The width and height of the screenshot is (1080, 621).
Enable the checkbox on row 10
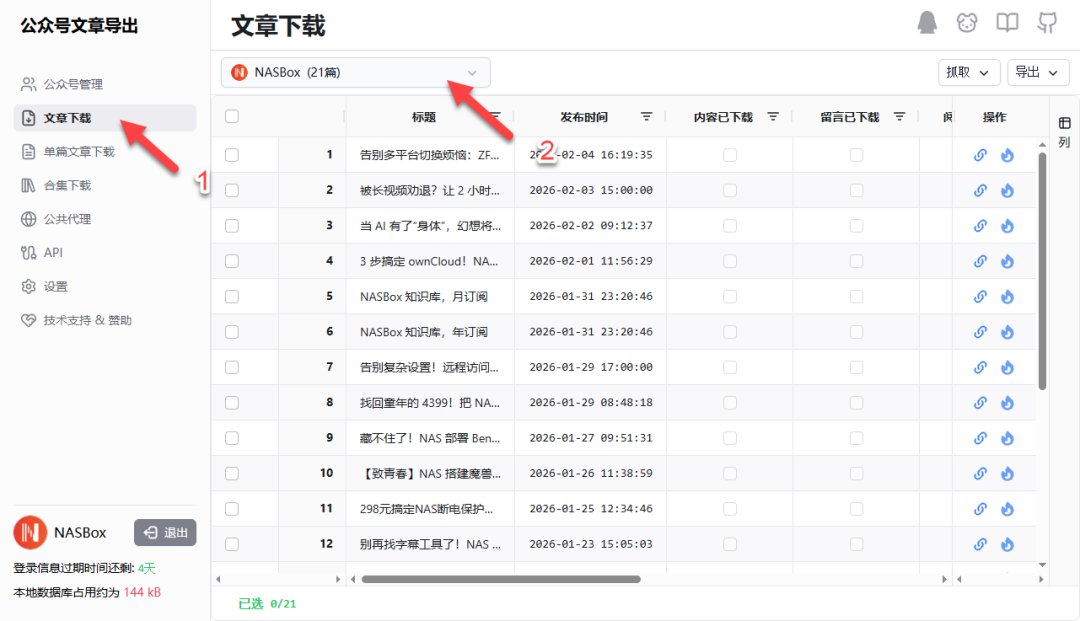tap(232, 472)
